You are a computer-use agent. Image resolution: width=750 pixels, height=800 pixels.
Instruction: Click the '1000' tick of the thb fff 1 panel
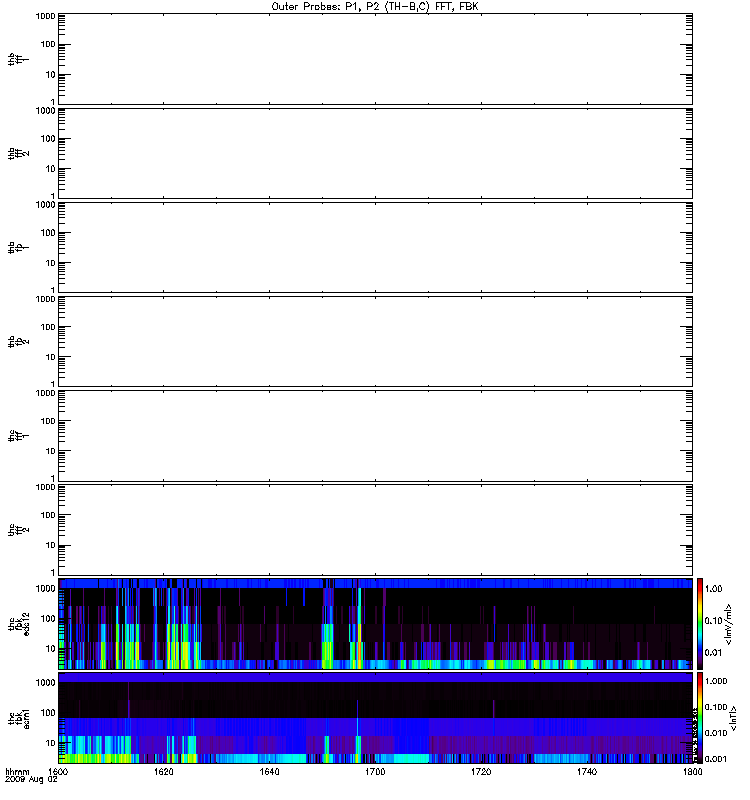[x=45, y=16]
